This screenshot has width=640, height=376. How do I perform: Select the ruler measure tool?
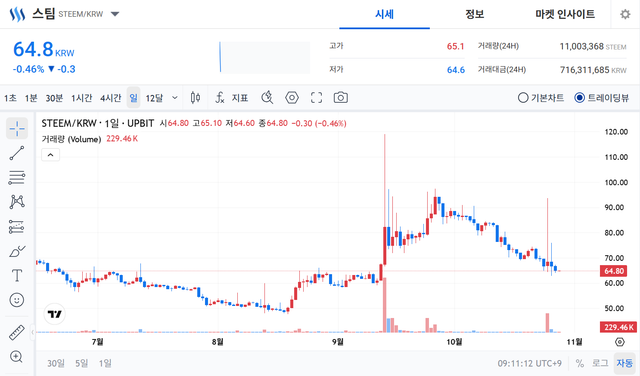[x=17, y=332]
